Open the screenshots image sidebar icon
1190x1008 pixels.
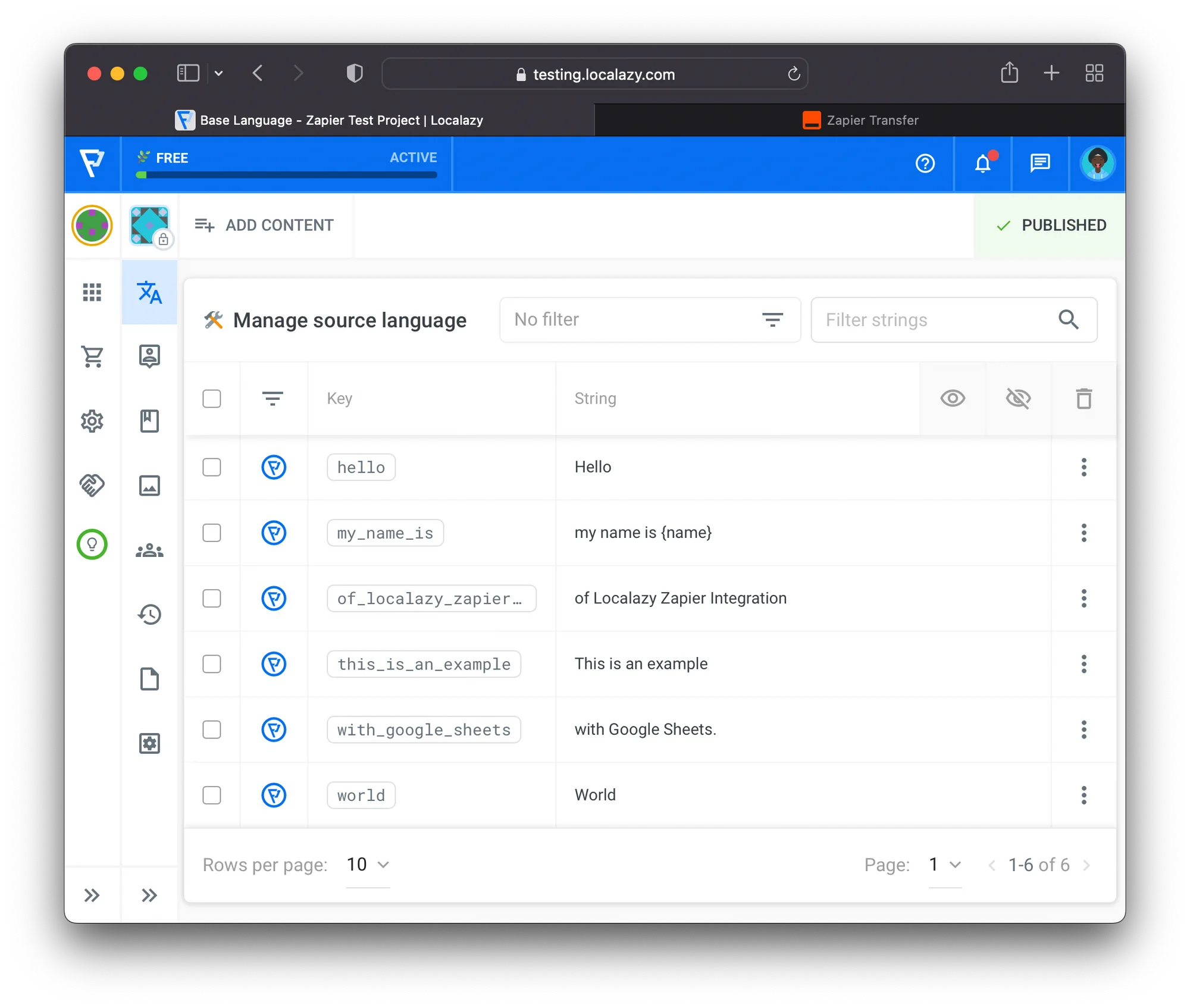coord(149,485)
